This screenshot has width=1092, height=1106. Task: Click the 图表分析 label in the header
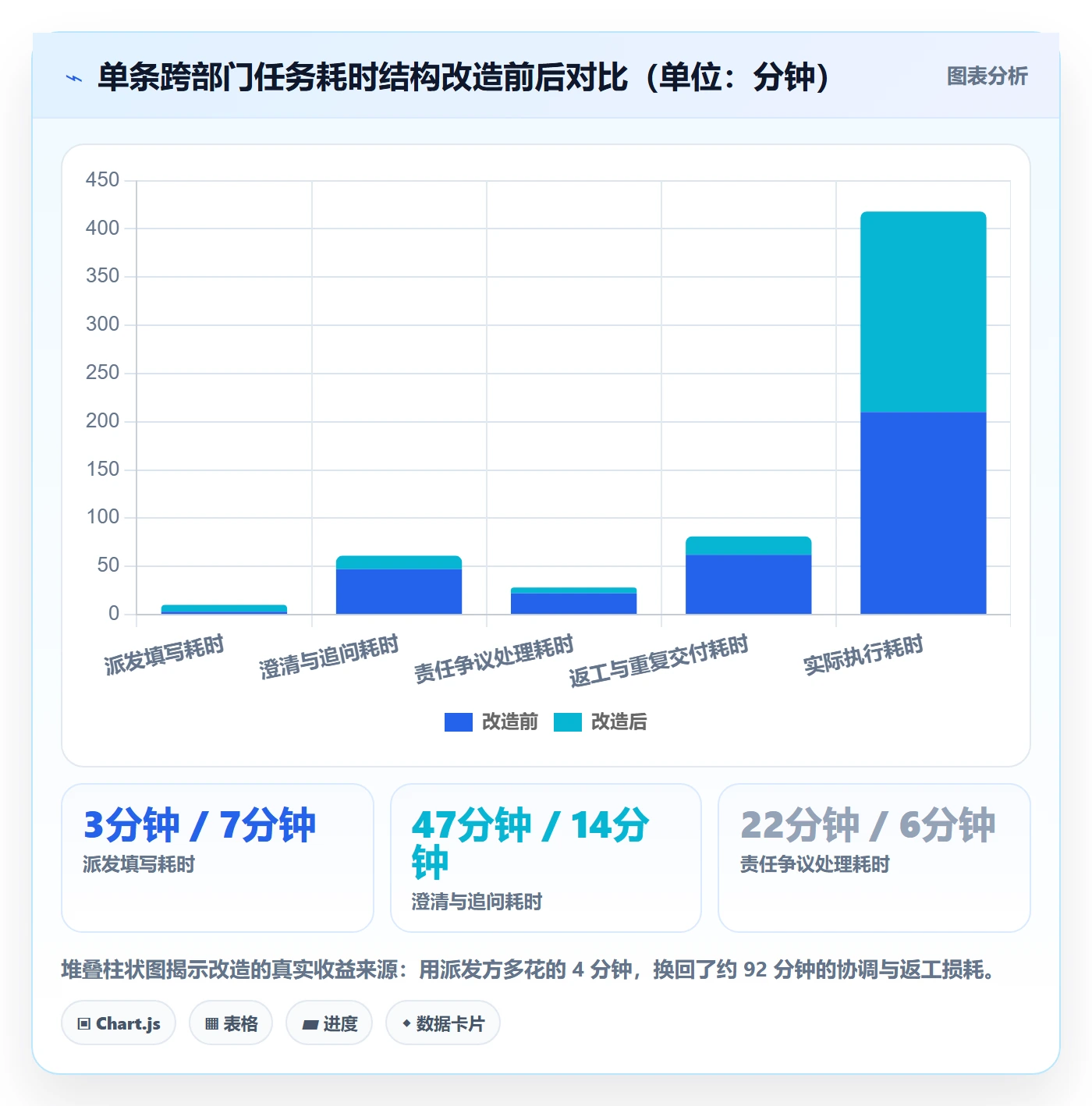point(987,76)
